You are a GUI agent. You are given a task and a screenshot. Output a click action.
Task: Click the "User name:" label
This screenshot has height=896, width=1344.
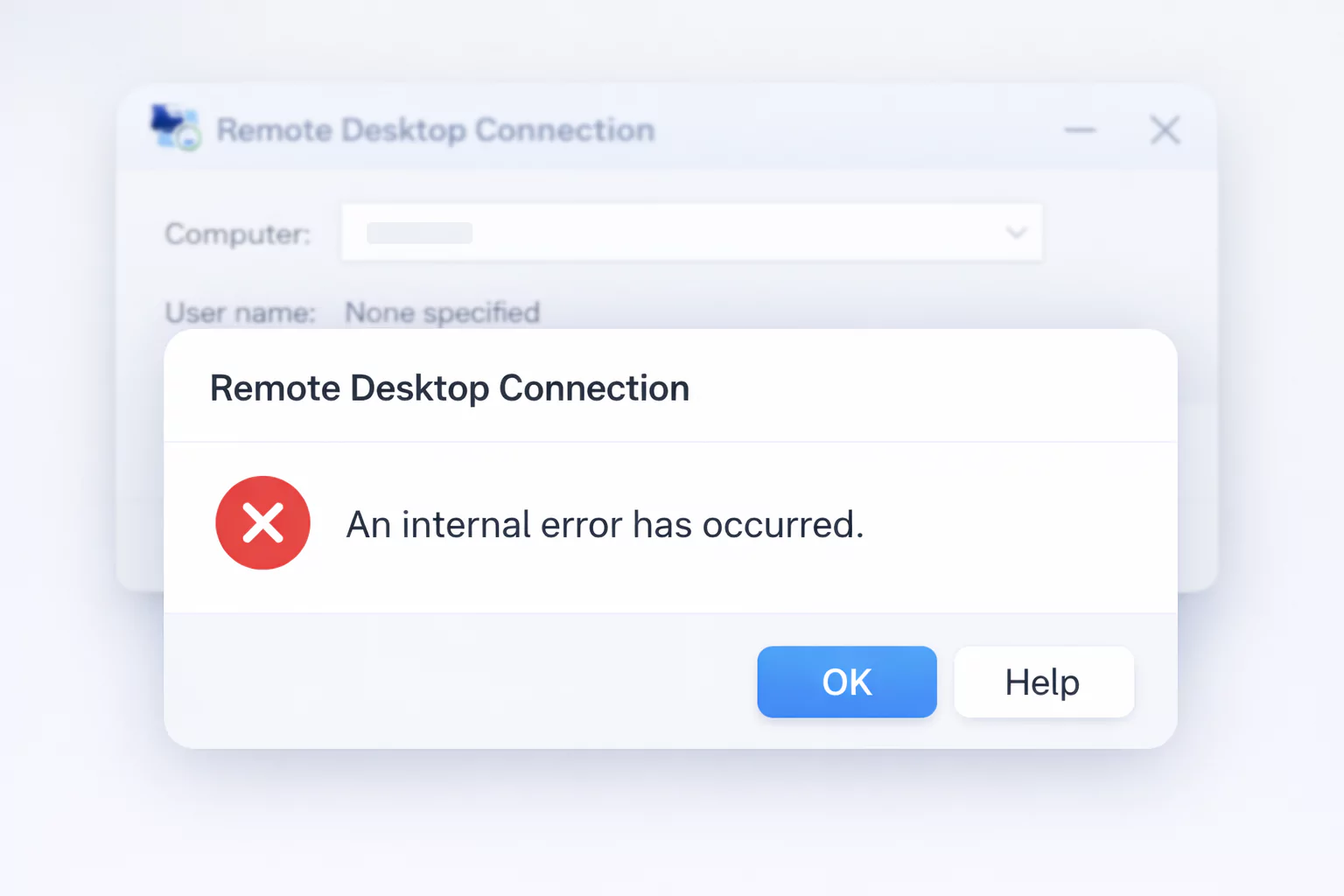pos(240,312)
